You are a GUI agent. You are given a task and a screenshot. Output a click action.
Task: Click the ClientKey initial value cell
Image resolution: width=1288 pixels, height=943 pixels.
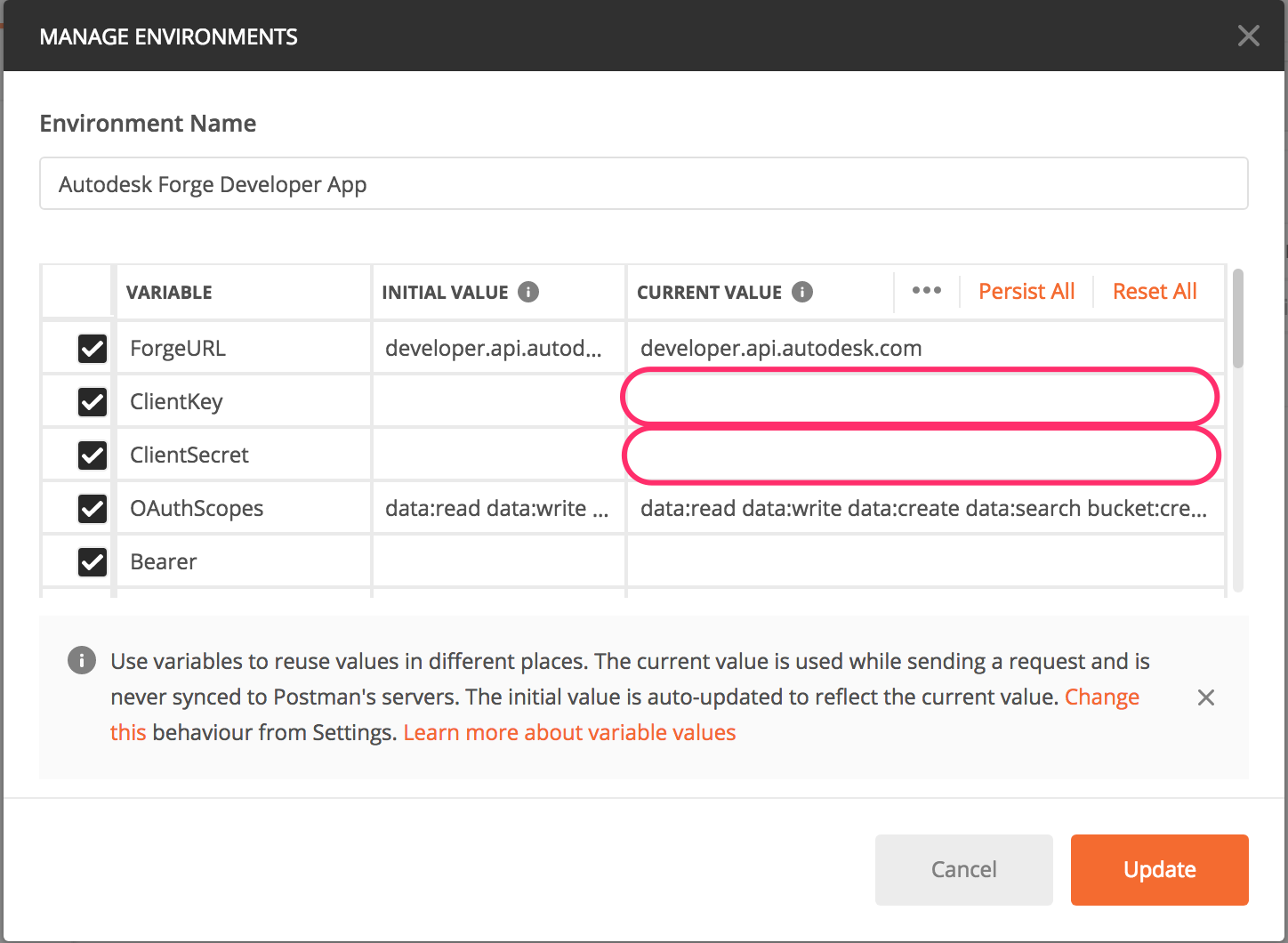[x=498, y=400]
